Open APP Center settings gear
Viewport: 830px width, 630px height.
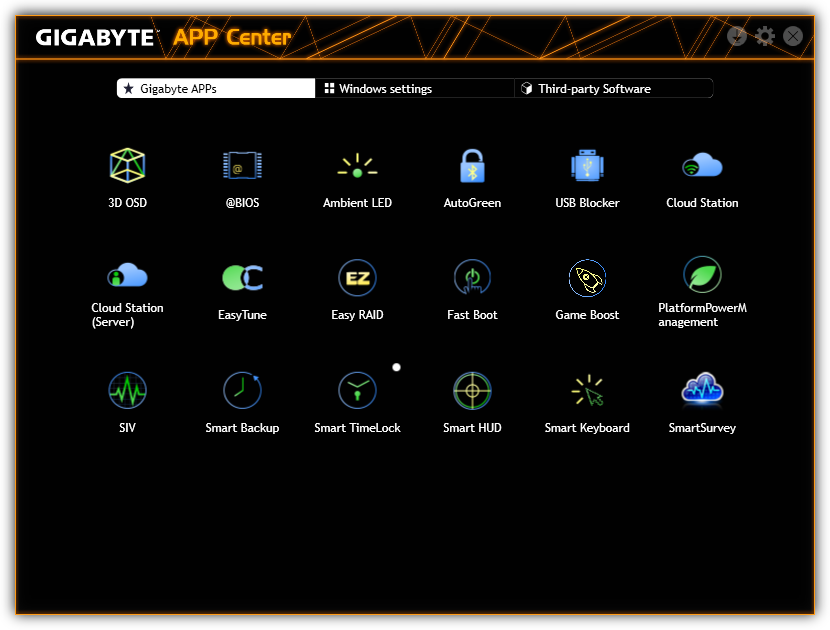[764, 36]
